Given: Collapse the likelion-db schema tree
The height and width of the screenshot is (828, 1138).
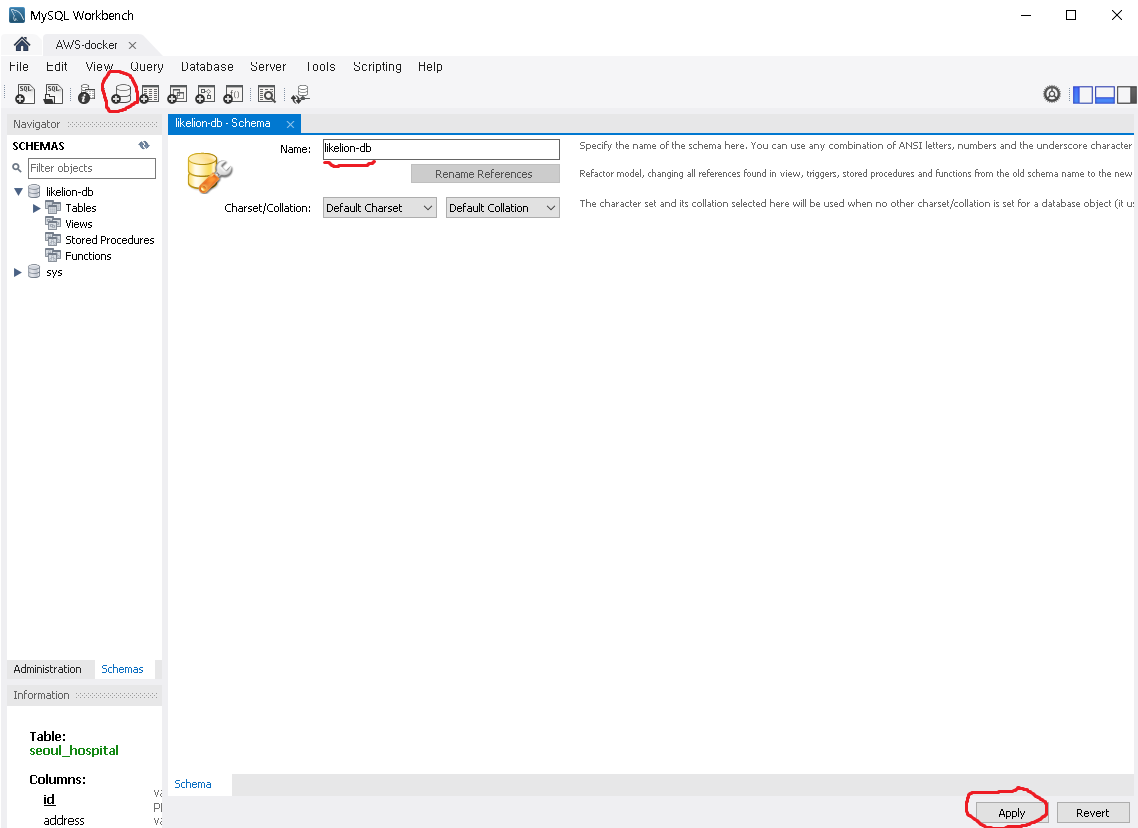Looking at the screenshot, I should (x=18, y=192).
